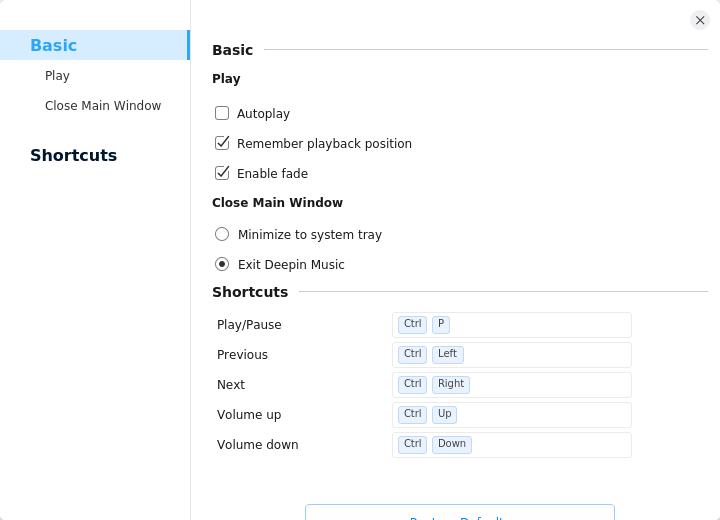Select Minimize to system tray option

click(x=222, y=234)
